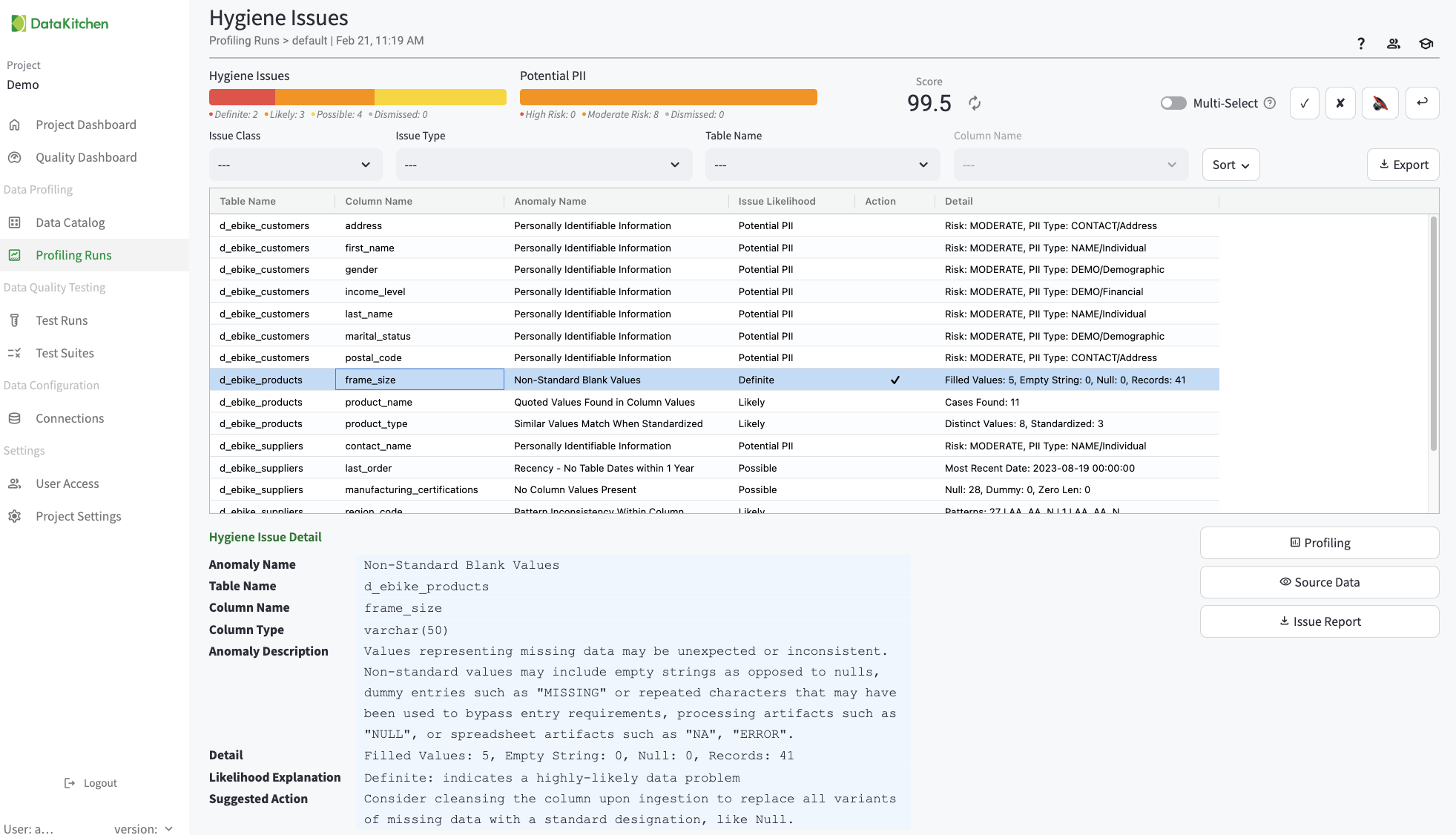
Task: Click the score refresh icon
Action: point(975,103)
